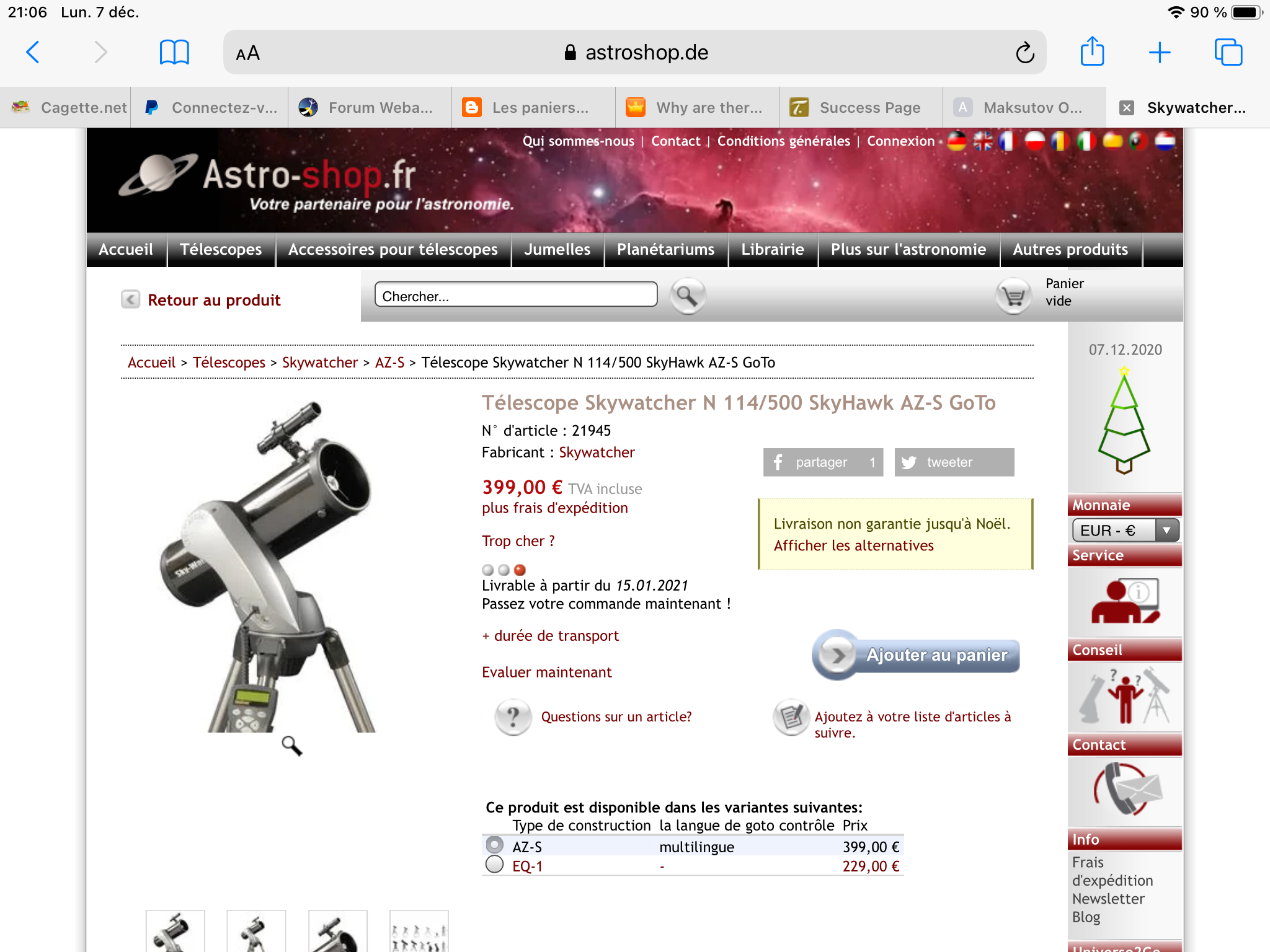Open the EUR currency dropdown

pyautogui.click(x=1125, y=531)
